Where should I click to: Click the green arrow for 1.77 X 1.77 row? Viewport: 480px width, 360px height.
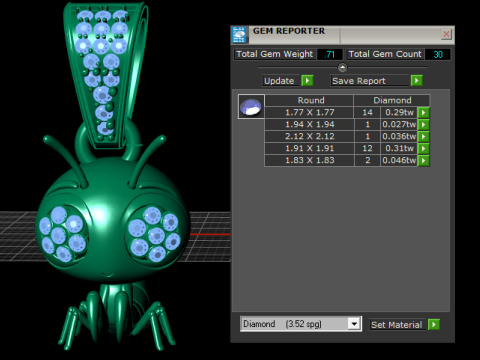coord(423,112)
